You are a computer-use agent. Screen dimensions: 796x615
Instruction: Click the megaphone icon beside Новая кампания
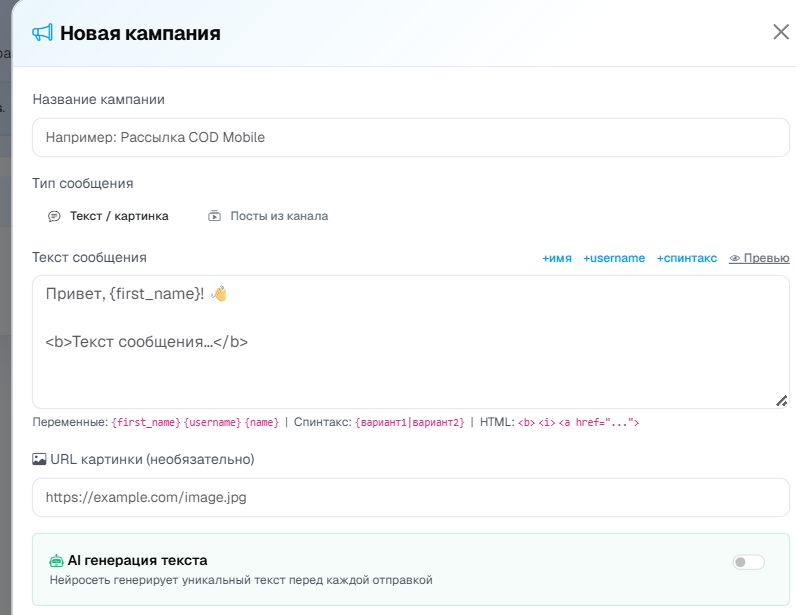pos(42,33)
